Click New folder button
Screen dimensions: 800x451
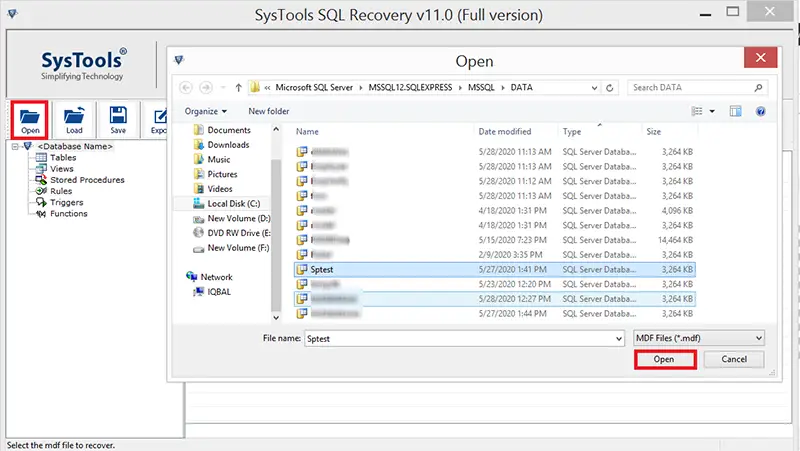[x=268, y=111]
